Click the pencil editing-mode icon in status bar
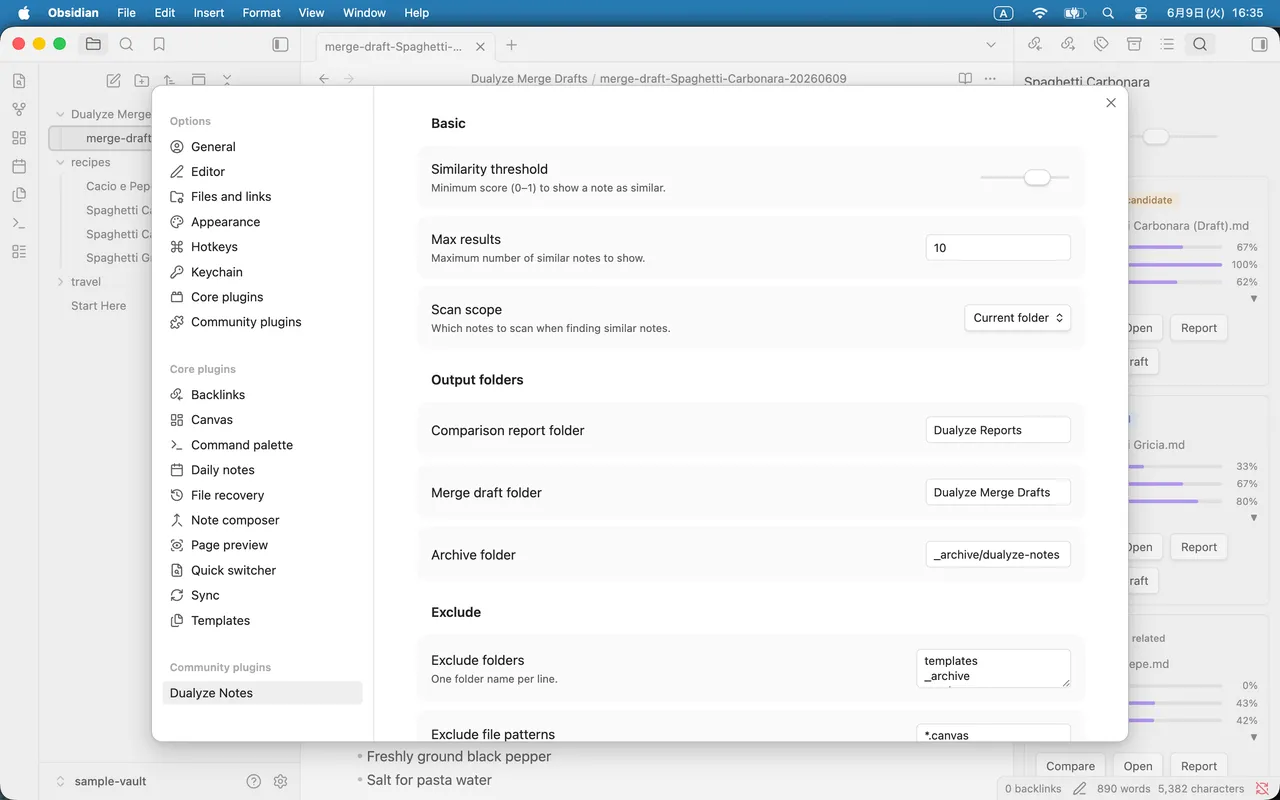 click(x=1079, y=789)
